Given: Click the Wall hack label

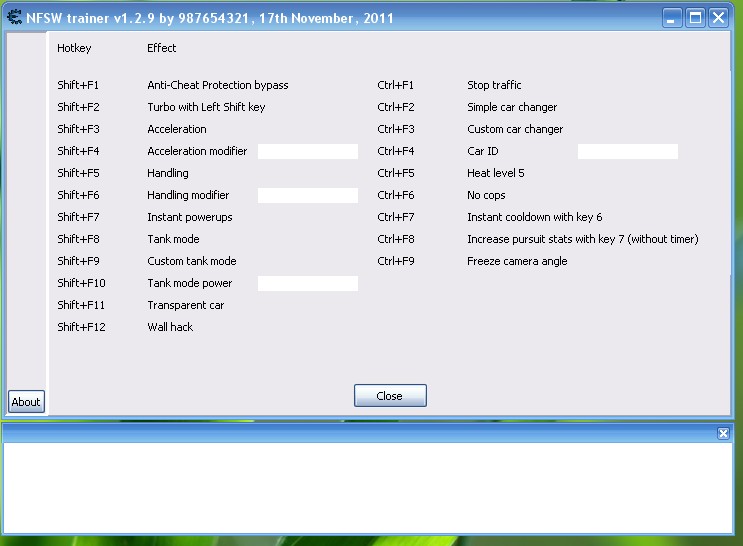Looking at the screenshot, I should pos(170,327).
